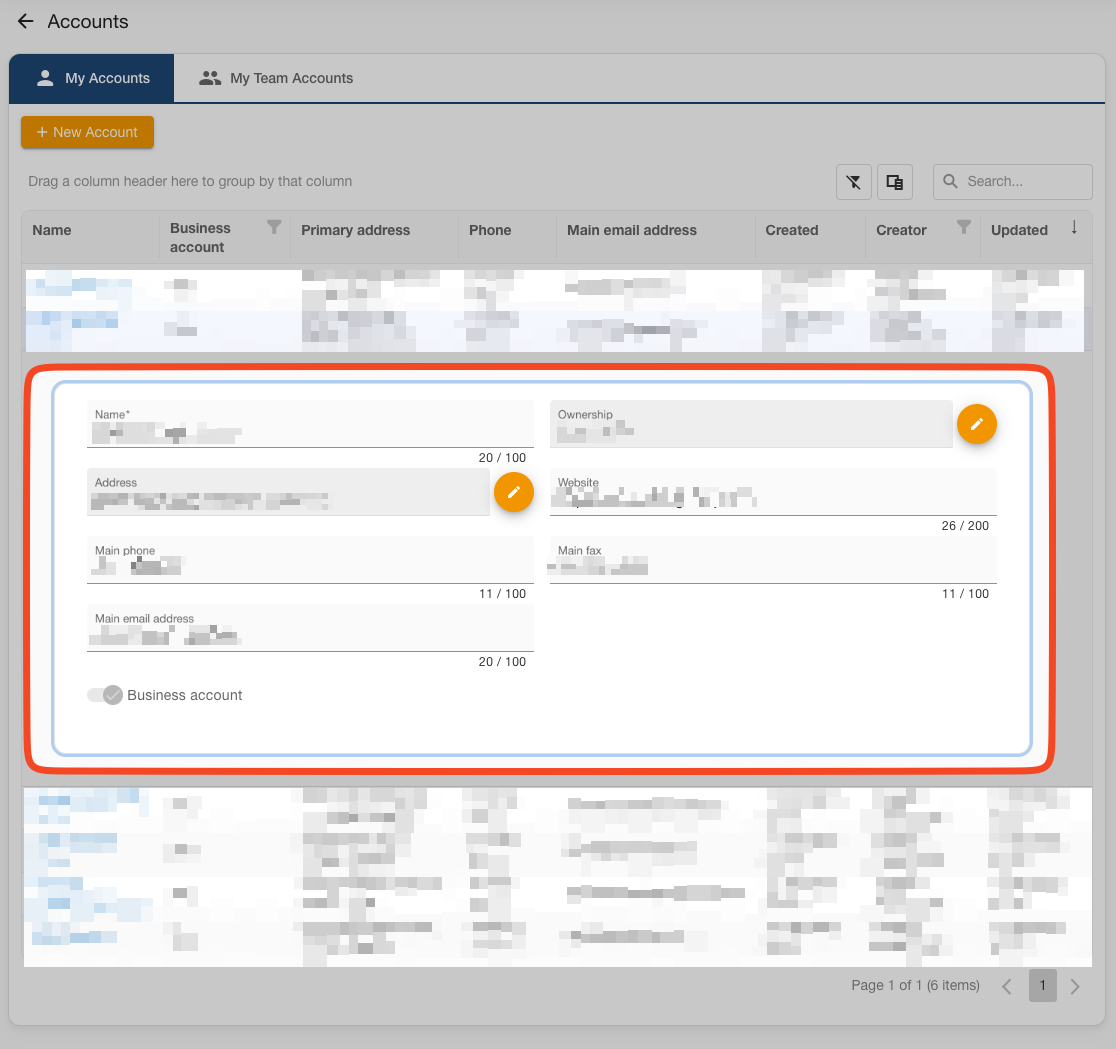Go to page 1 in pagination
Screen dimensions: 1116x1049
tap(1042, 986)
